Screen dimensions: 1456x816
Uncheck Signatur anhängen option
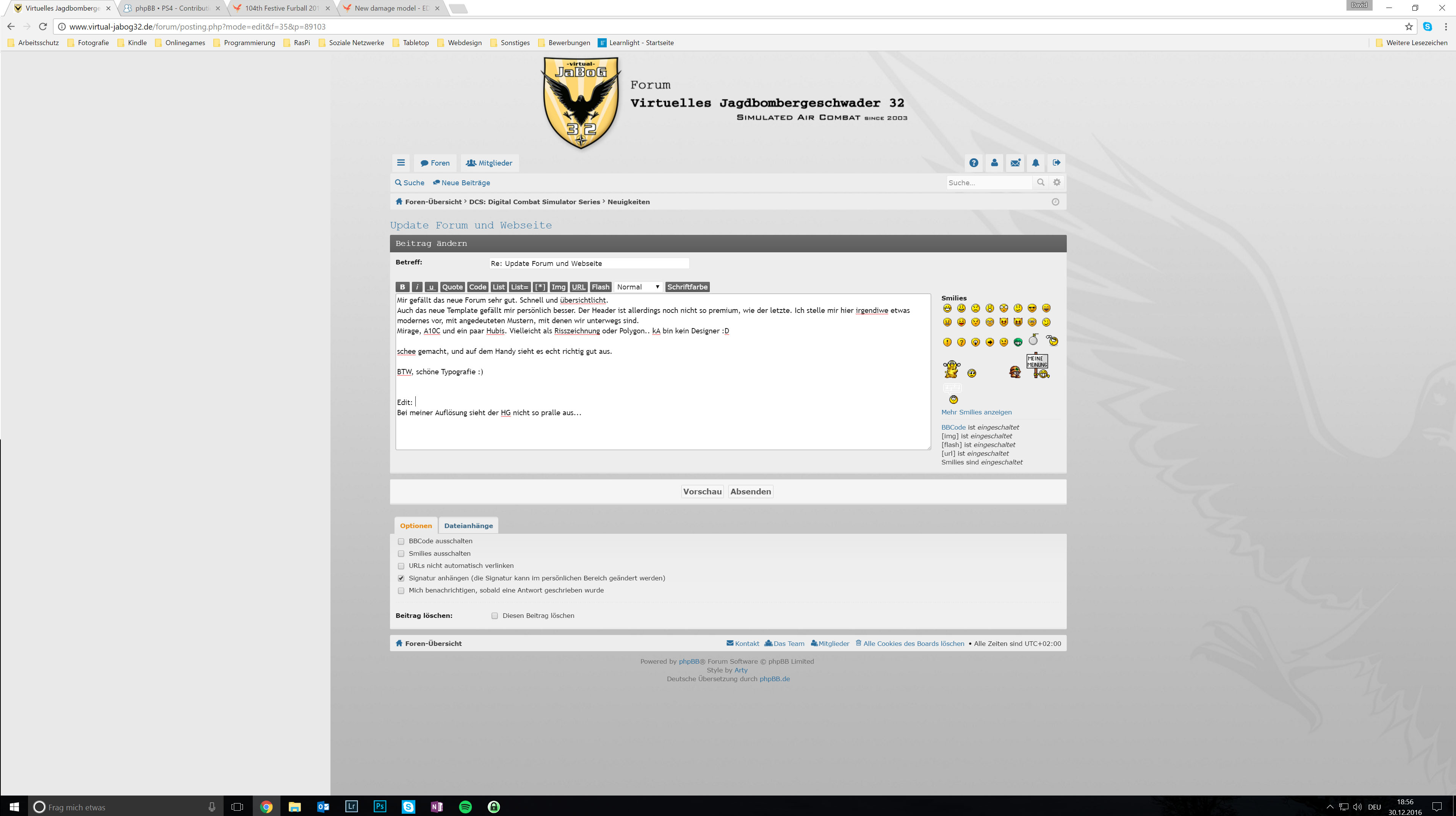[401, 578]
